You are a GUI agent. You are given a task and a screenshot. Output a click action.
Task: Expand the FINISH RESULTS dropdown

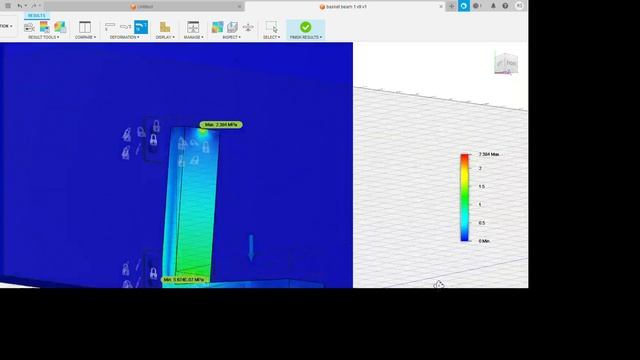tap(306, 37)
